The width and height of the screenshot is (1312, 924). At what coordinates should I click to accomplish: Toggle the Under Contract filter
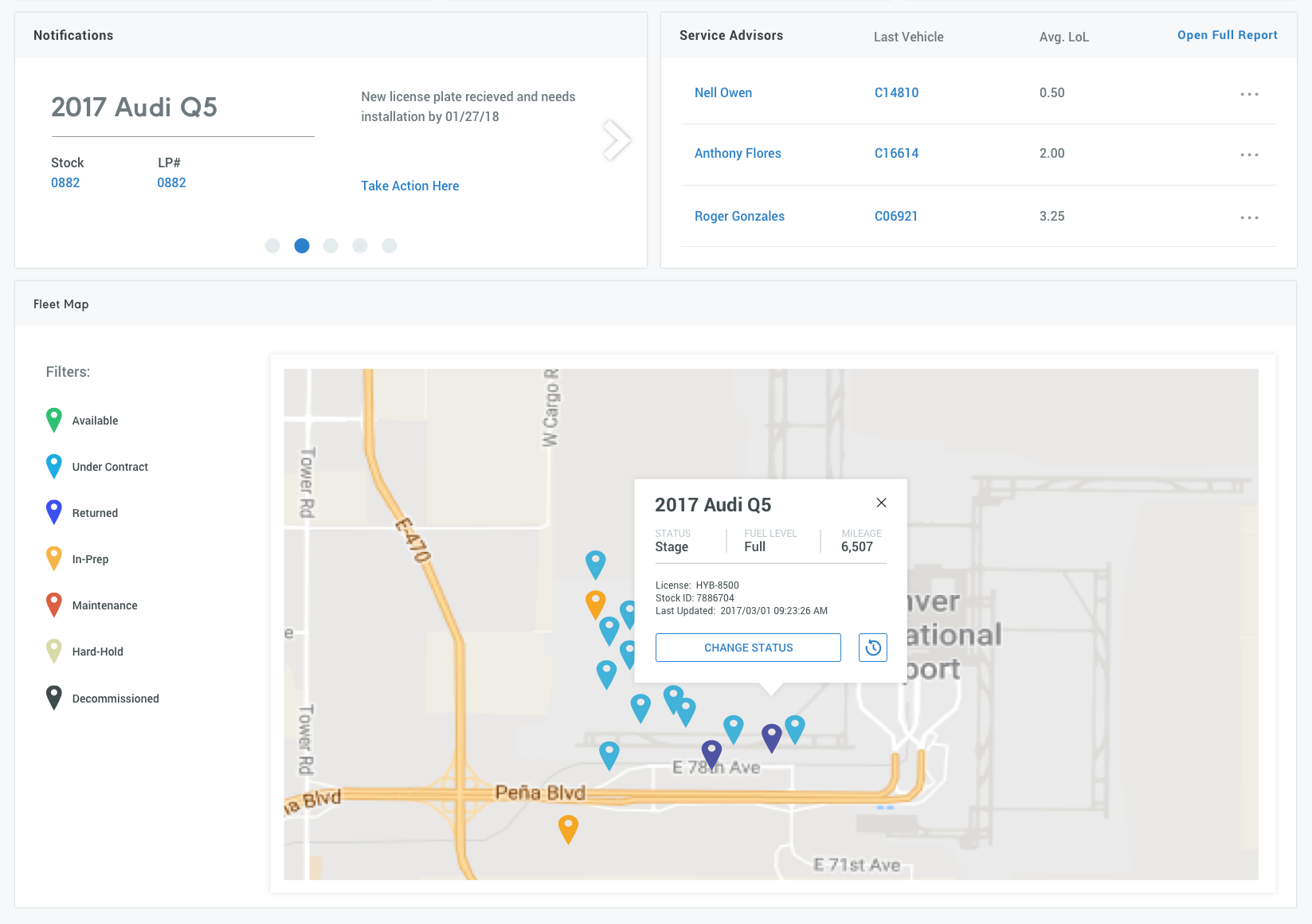tap(110, 467)
